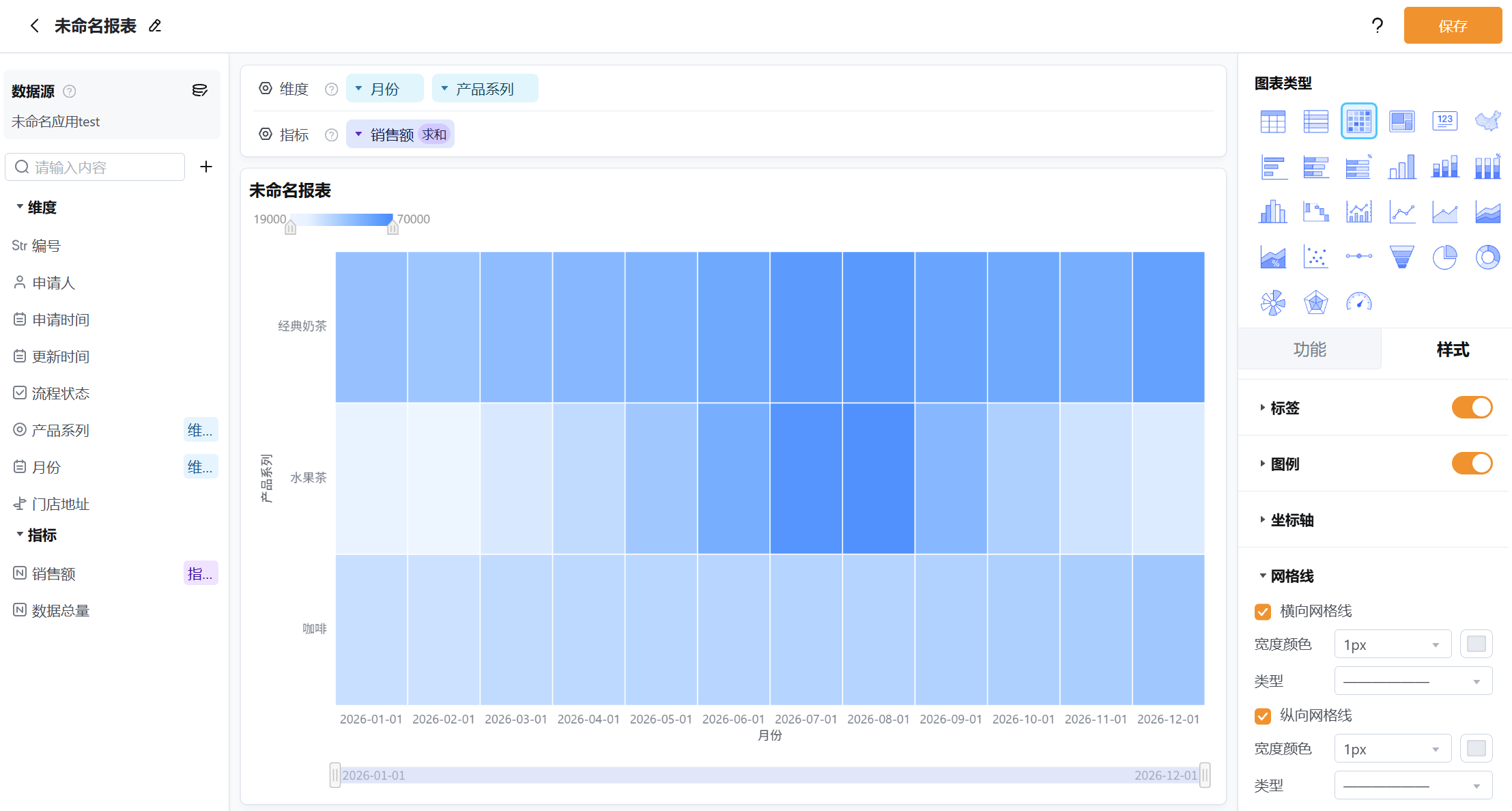Choose the treemap chart type
The height and width of the screenshot is (811, 1512).
[x=1401, y=122]
